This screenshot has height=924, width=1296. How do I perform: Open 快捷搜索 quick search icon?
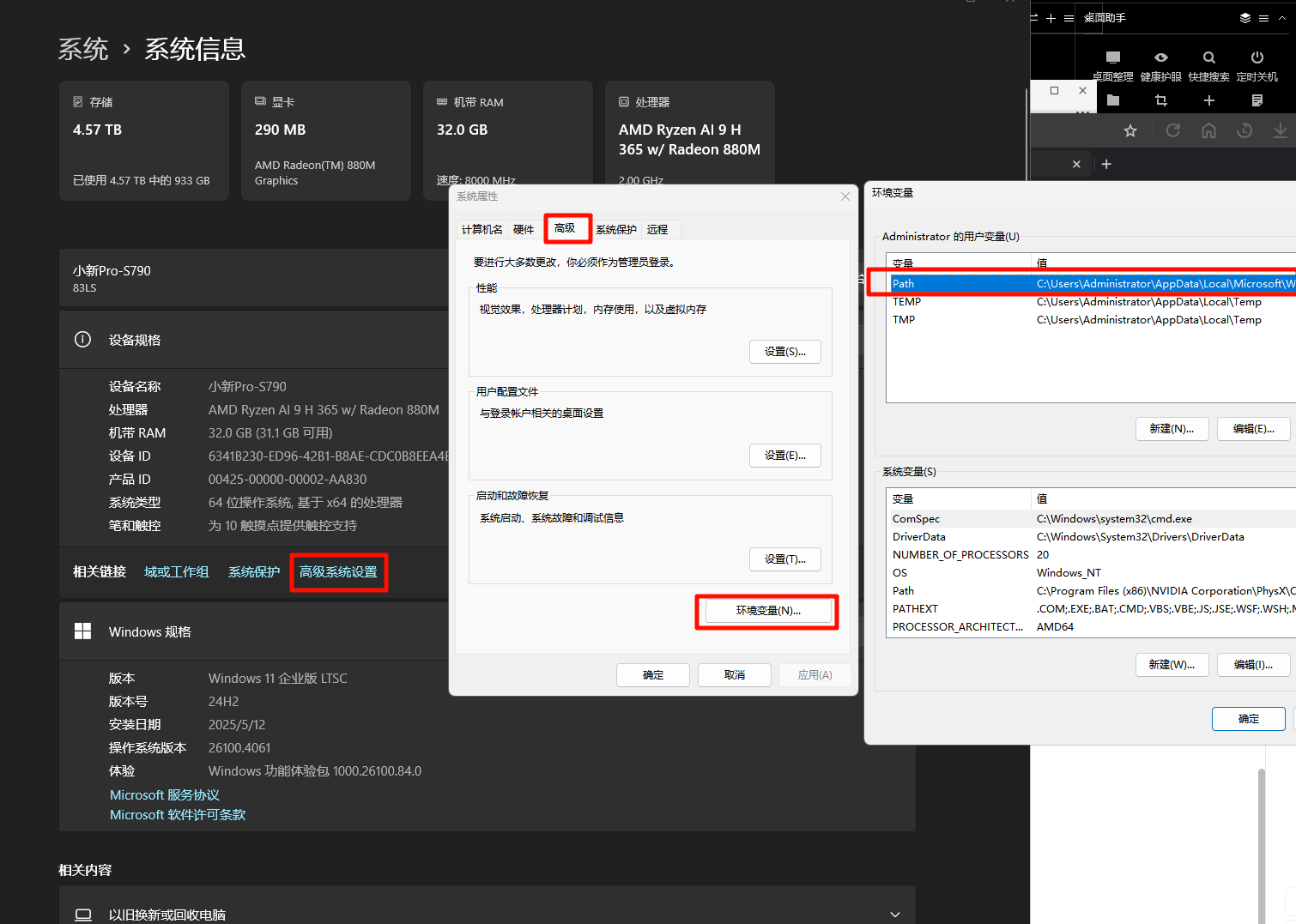[1208, 57]
